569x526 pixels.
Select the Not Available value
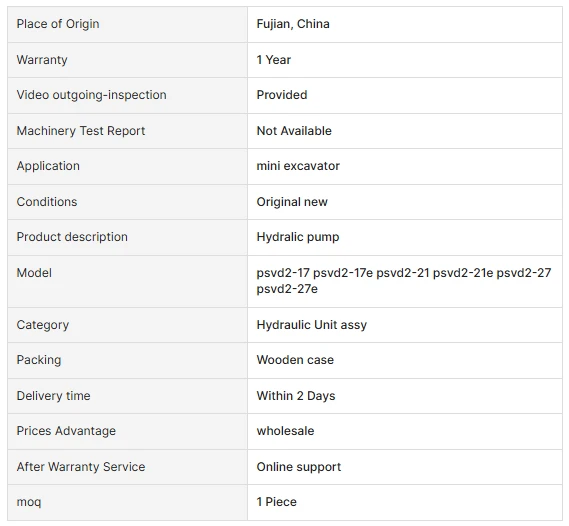point(294,131)
